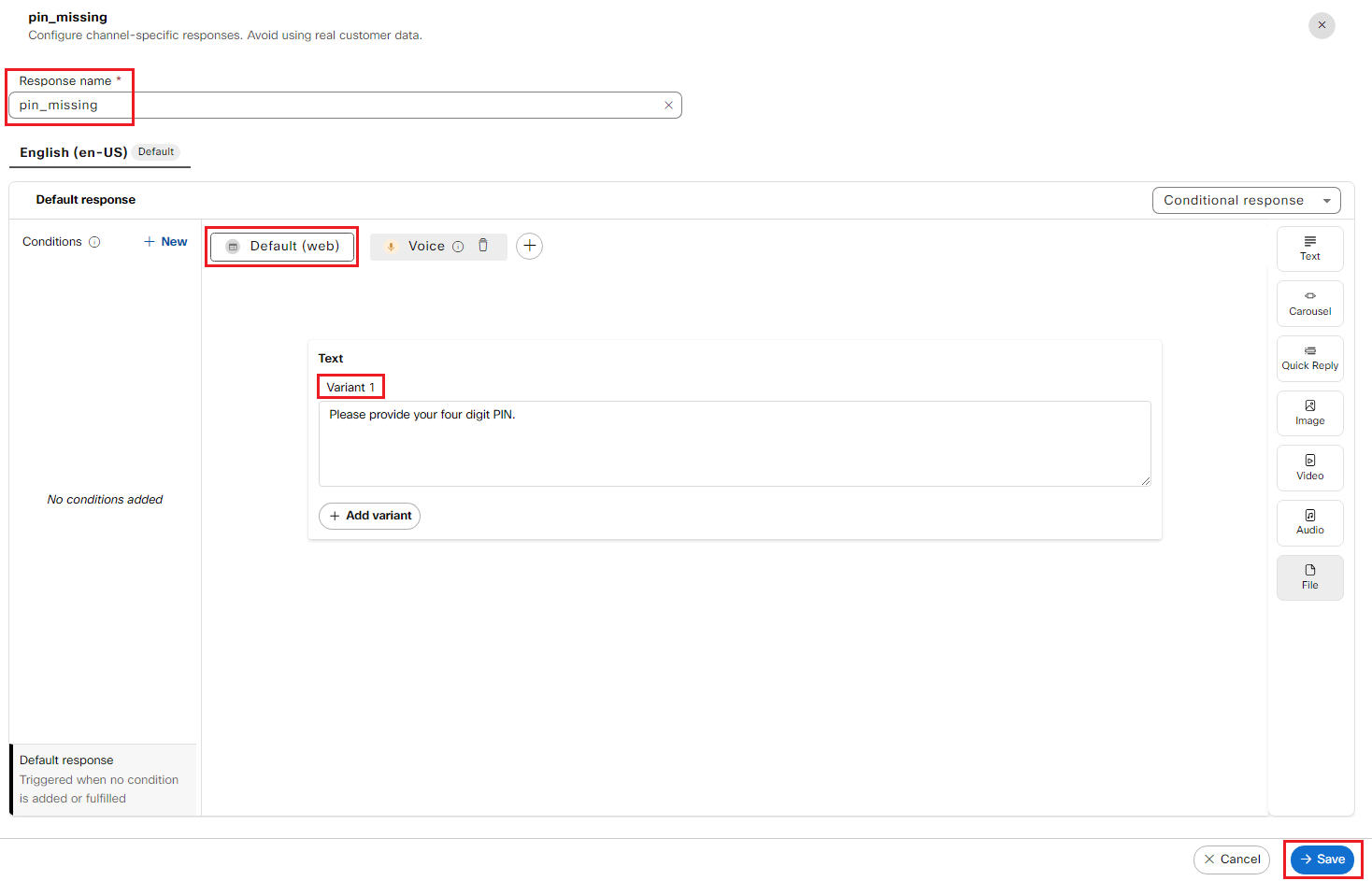Image resolution: width=1372 pixels, height=881 pixels.
Task: Click the Variant 1 text area
Action: click(x=734, y=444)
